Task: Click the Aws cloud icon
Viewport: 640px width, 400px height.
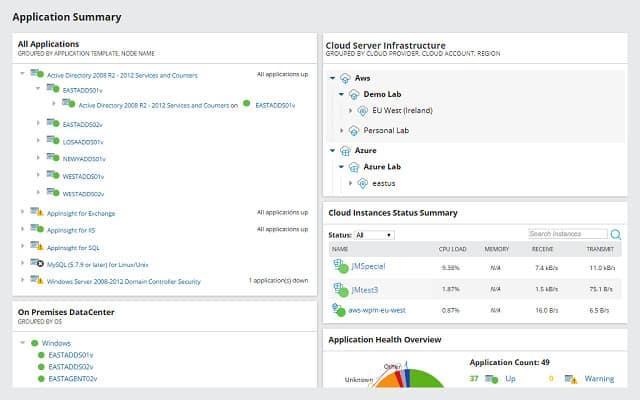Action: coord(345,78)
